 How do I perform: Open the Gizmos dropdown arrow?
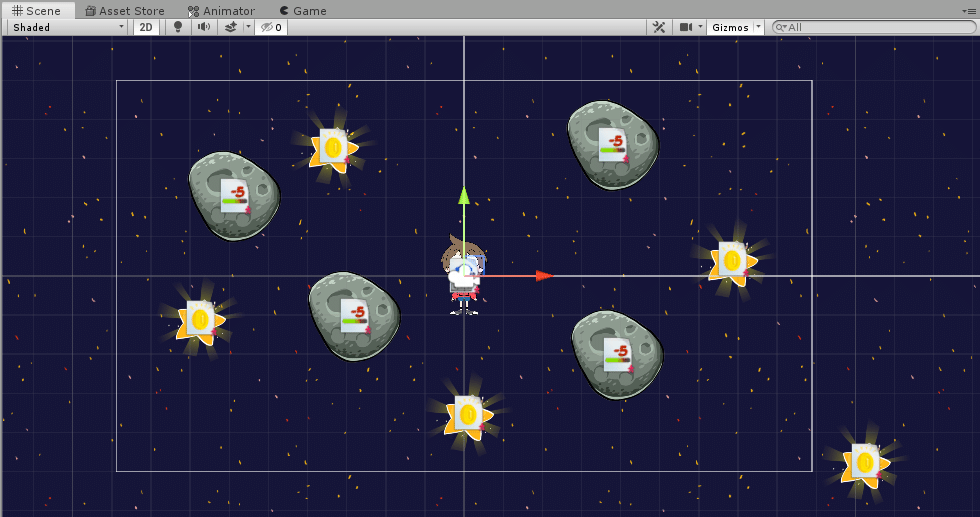tap(758, 27)
